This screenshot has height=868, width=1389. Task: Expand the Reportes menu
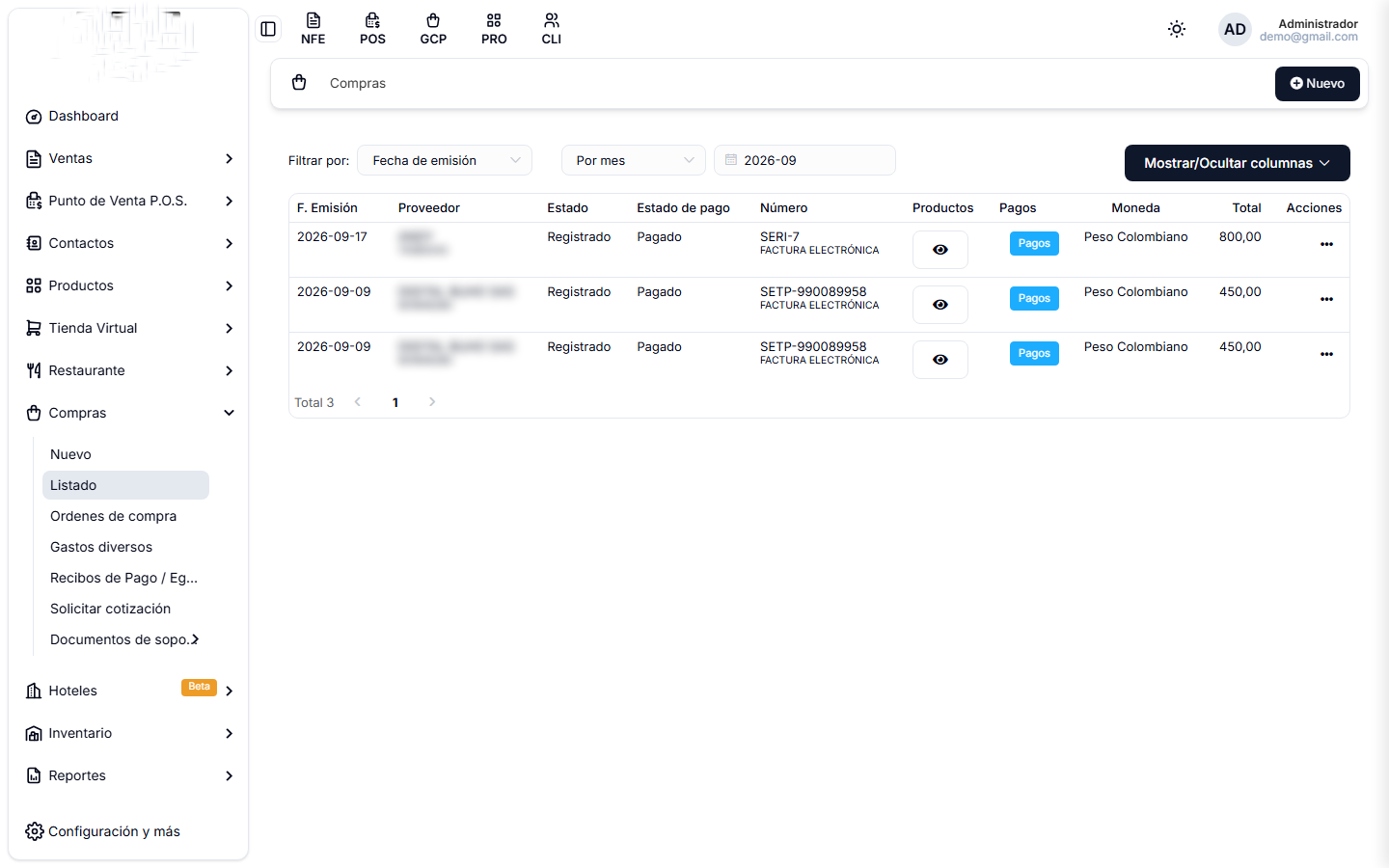[129, 775]
